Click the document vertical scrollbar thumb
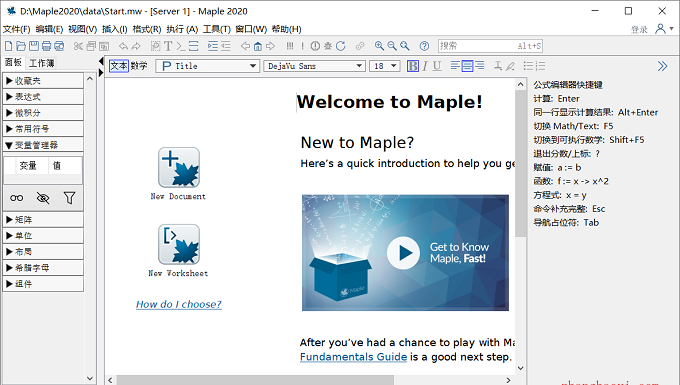 (520, 164)
